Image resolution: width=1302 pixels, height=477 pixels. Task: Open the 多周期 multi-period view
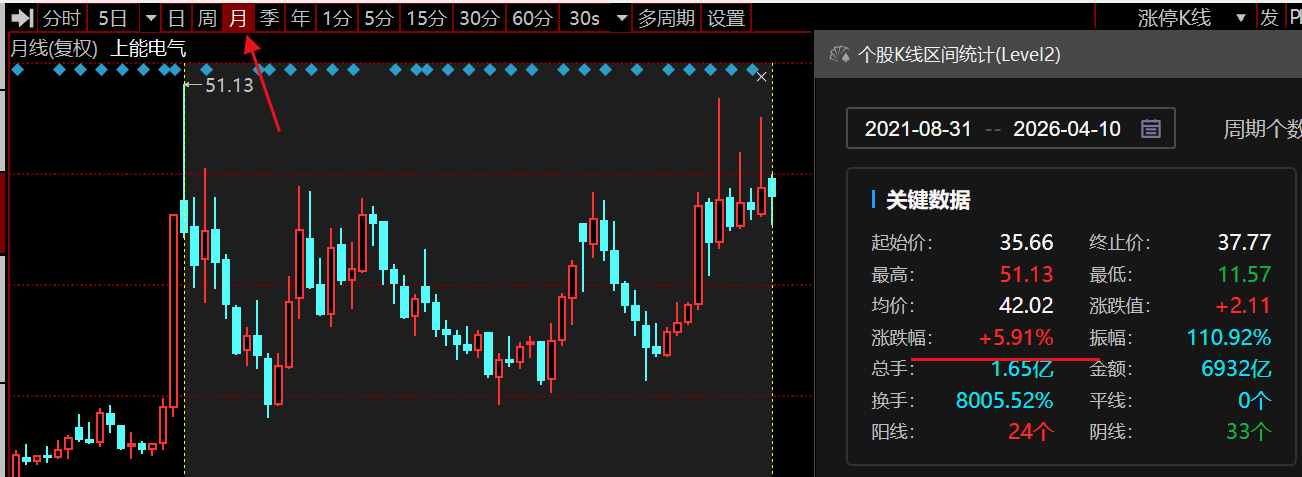(667, 18)
